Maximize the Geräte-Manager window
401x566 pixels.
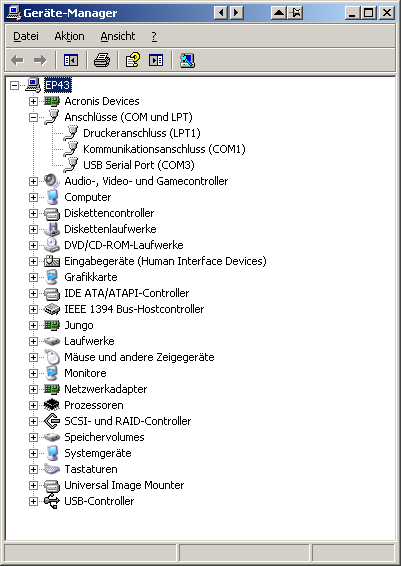(369, 13)
